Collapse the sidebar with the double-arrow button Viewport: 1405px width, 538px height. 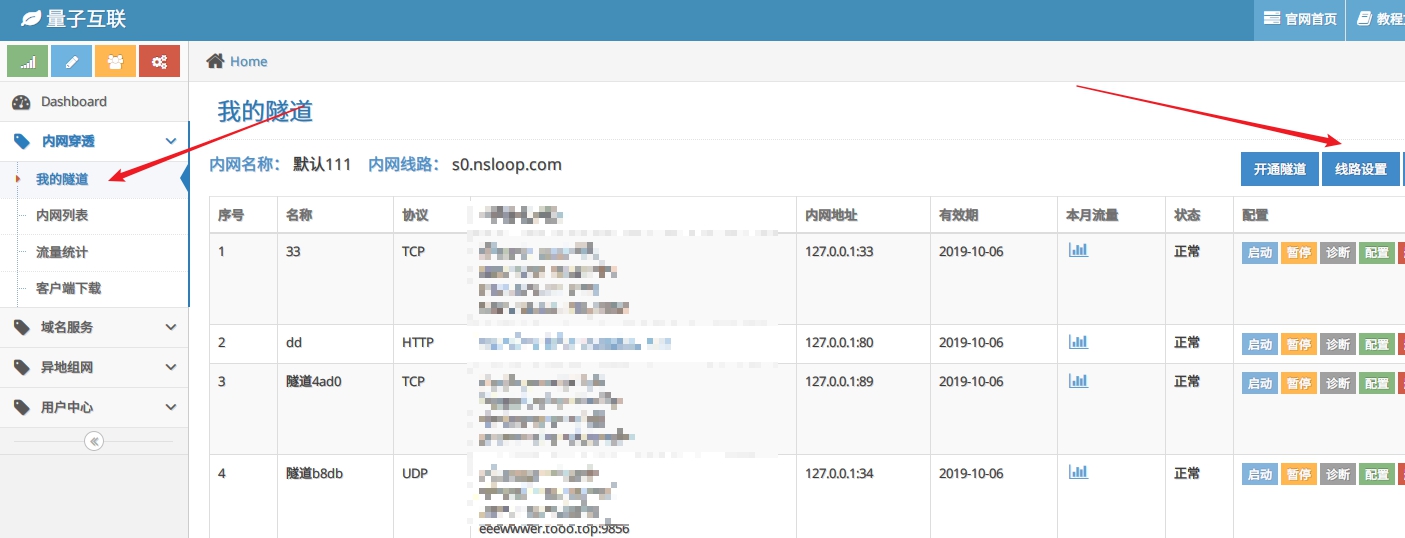(94, 441)
